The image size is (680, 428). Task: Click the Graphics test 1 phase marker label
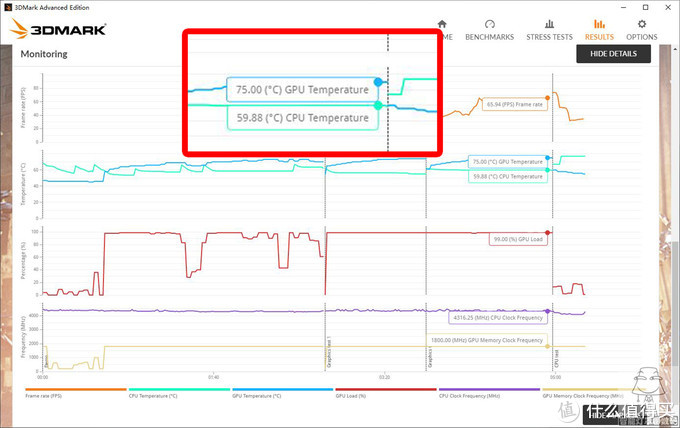pyautogui.click(x=329, y=352)
